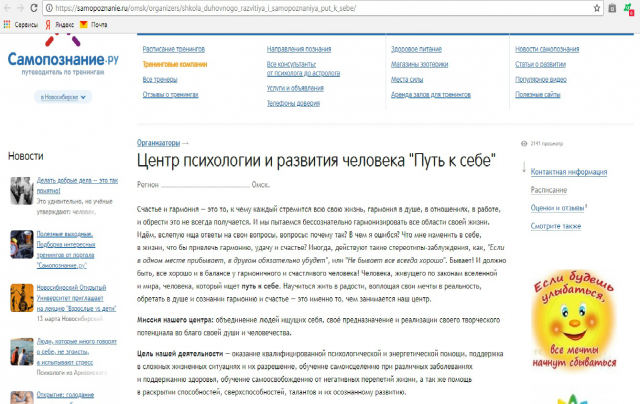Jump to Оценки и отзывы section

[x=558, y=208]
